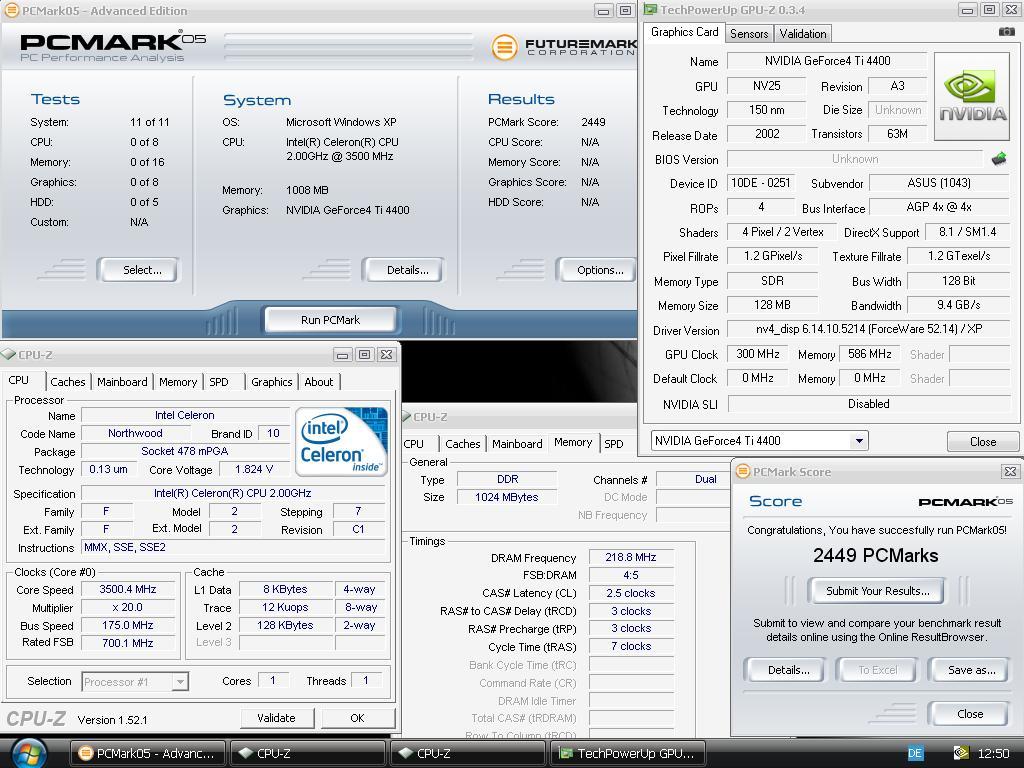Click the Code Name Northwood value

(136, 433)
